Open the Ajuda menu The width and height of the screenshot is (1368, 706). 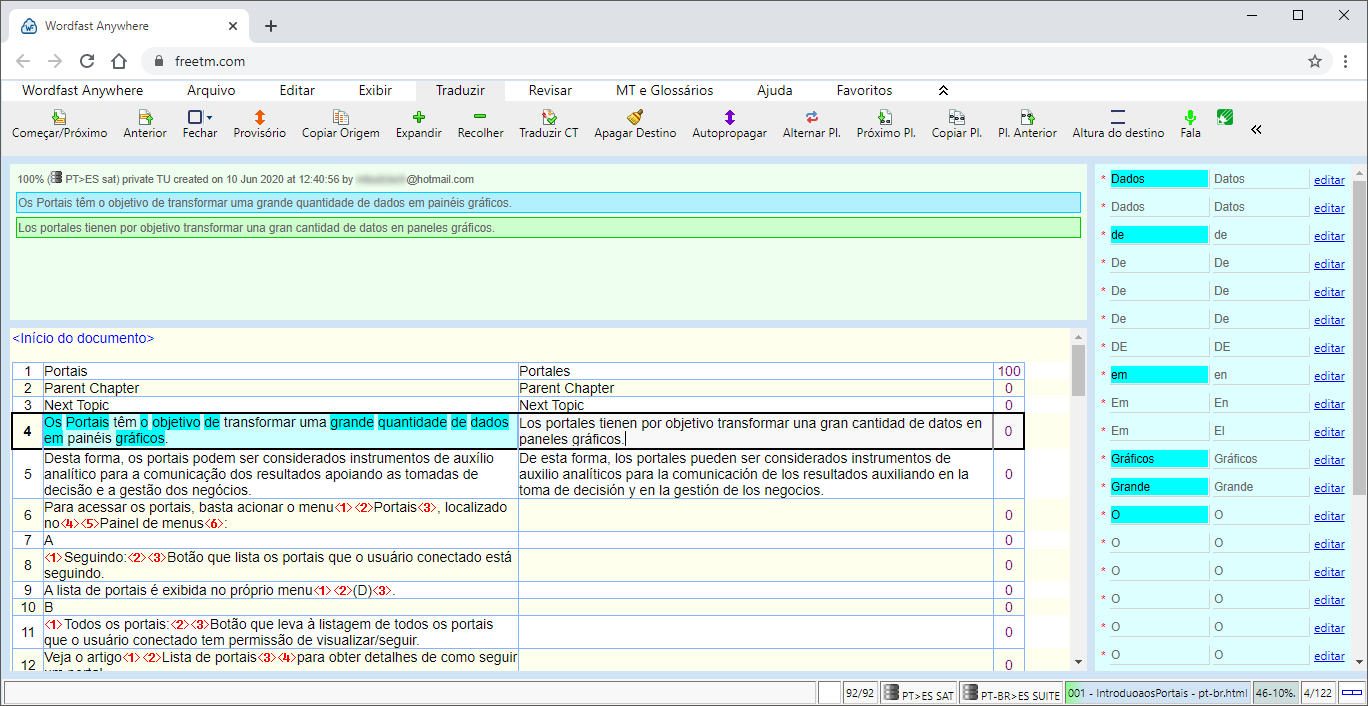(x=775, y=90)
